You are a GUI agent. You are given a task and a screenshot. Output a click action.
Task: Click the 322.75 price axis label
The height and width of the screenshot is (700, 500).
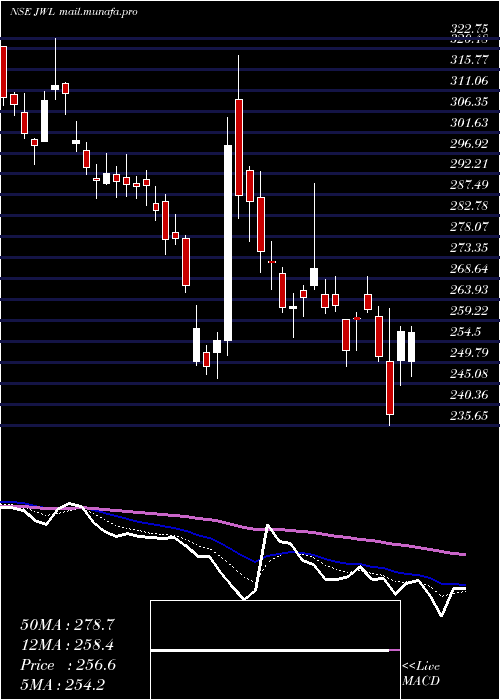point(470,30)
